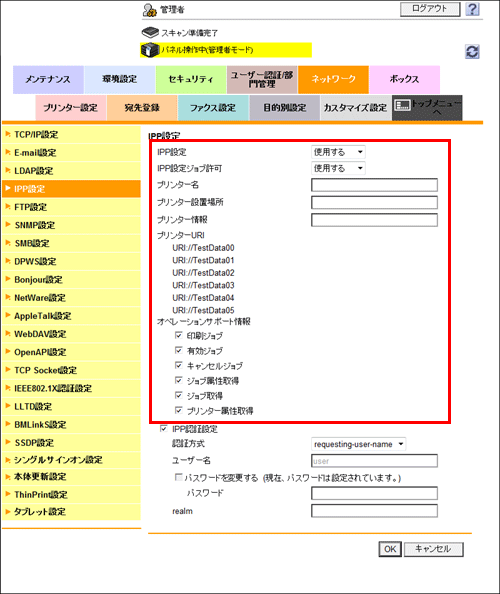The height and width of the screenshot is (594, 500).
Task: Toggle the ジョブ属性取得 checkbox
Action: tap(179, 380)
